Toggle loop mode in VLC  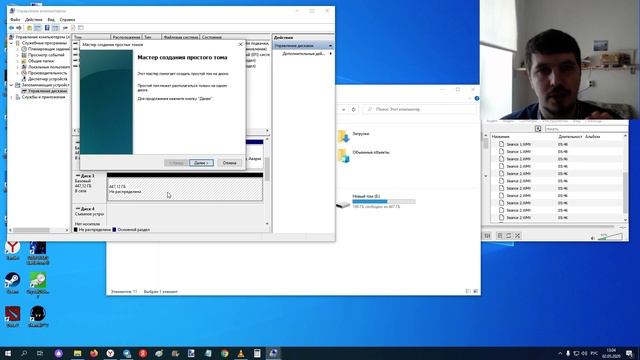(509, 236)
